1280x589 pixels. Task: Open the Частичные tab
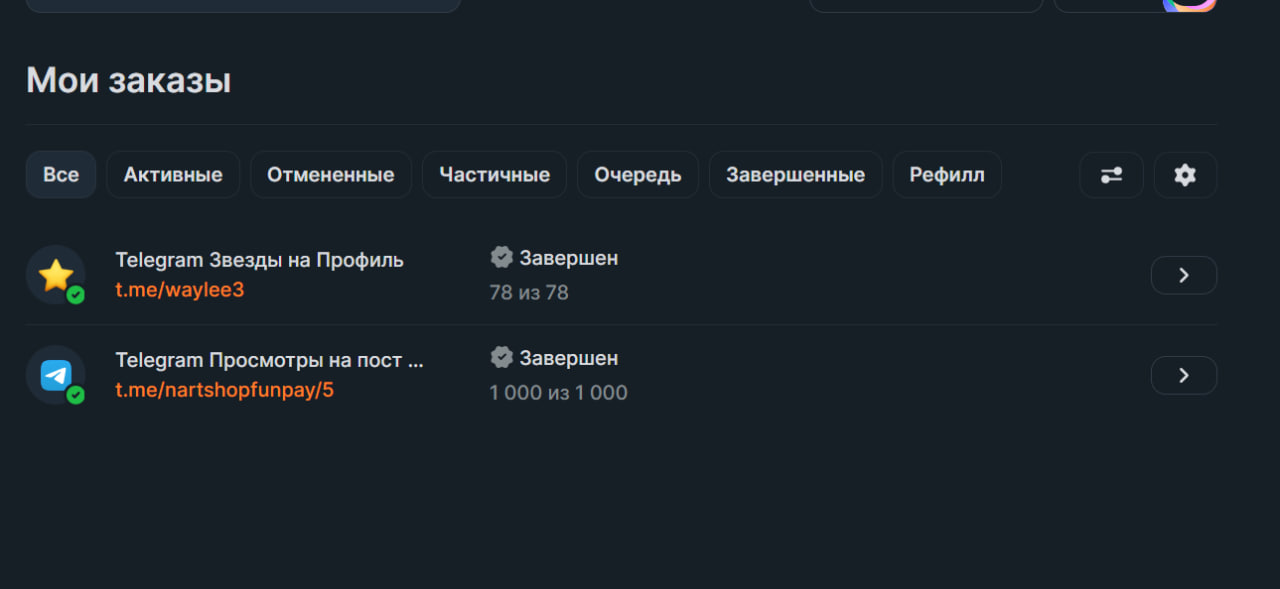[494, 175]
